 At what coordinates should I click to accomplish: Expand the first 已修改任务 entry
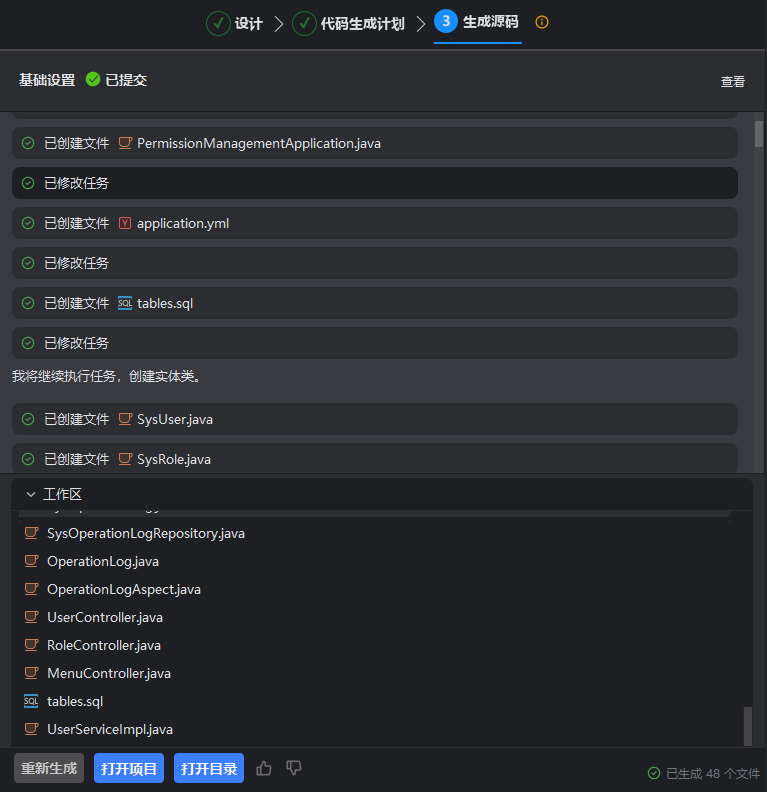[x=374, y=183]
